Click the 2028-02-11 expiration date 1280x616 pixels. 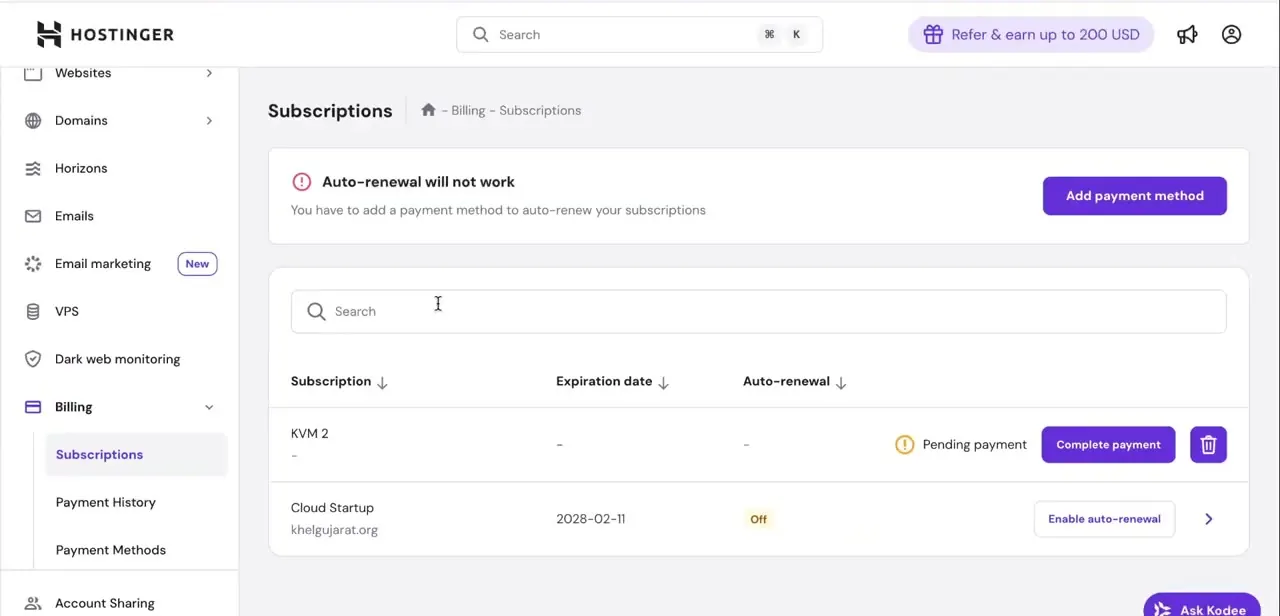(x=590, y=519)
